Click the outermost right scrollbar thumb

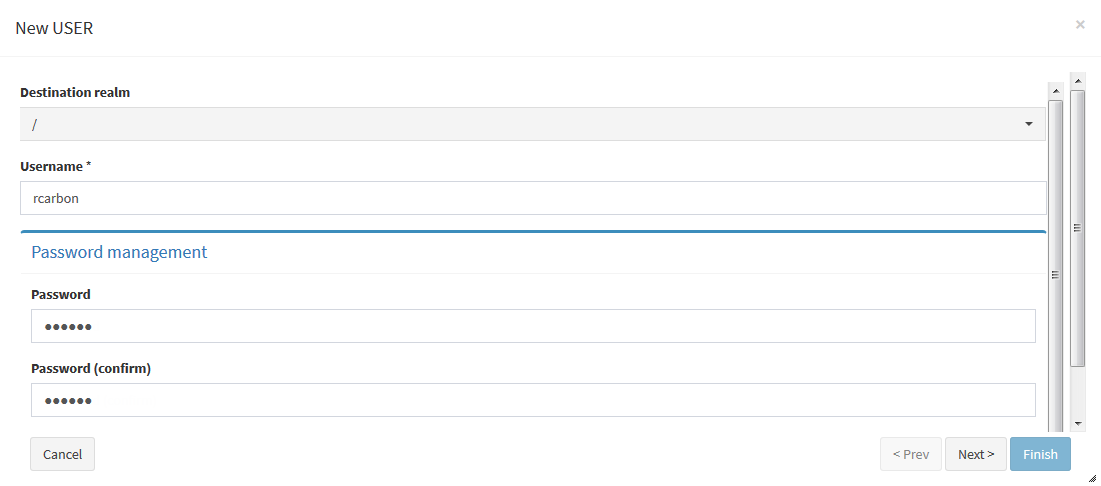pos(1077,228)
